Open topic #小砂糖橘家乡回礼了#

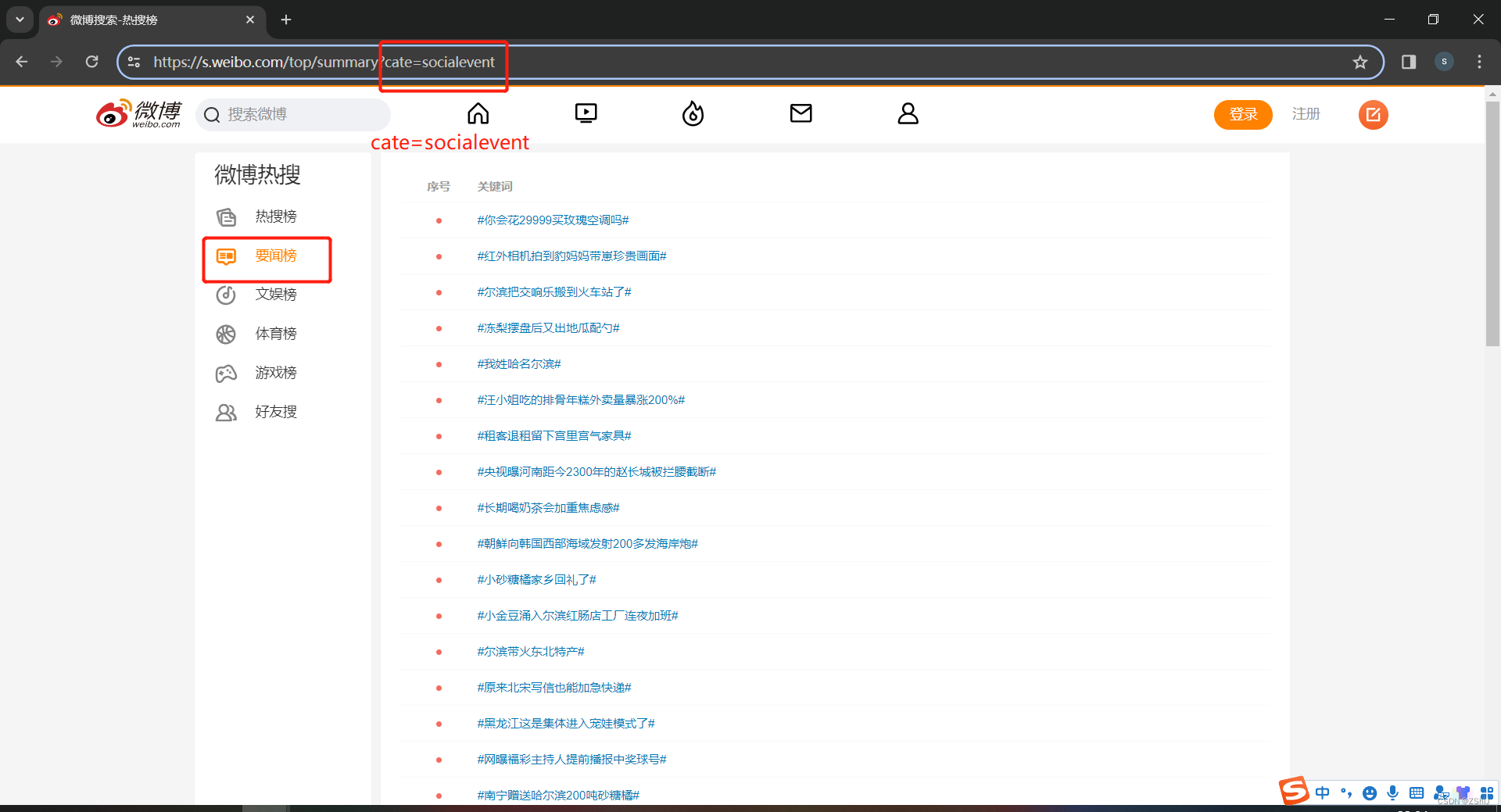[x=536, y=580]
